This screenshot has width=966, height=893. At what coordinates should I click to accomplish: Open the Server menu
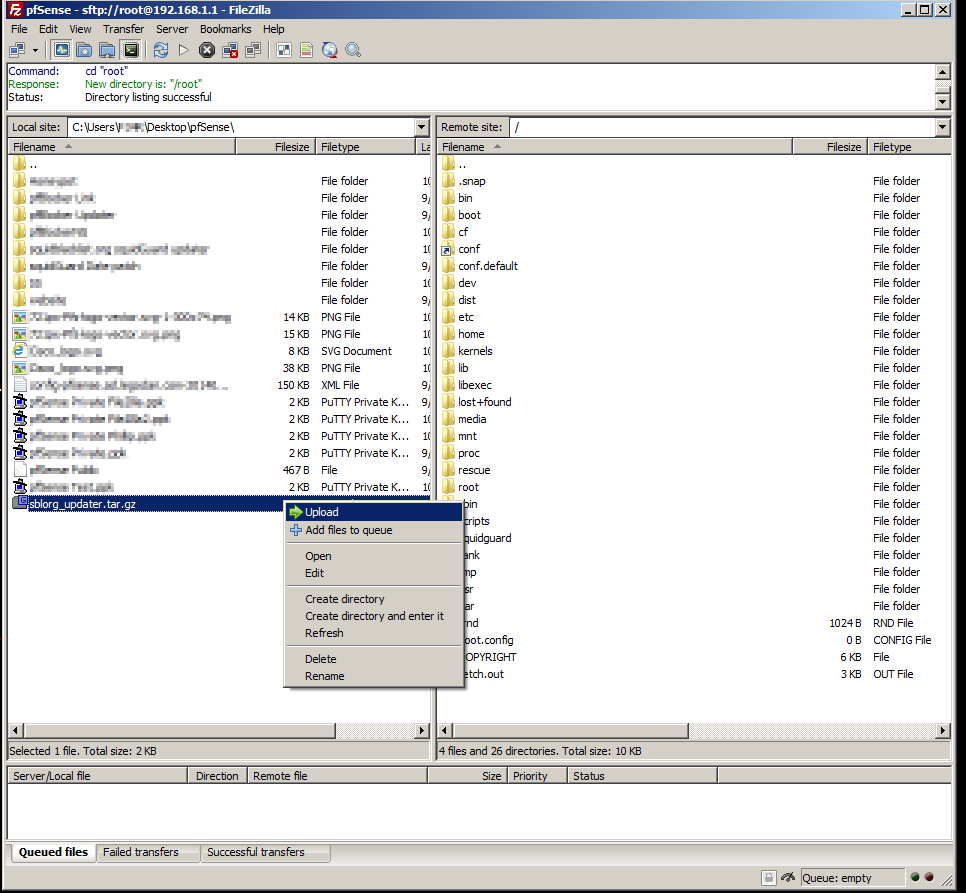click(172, 29)
